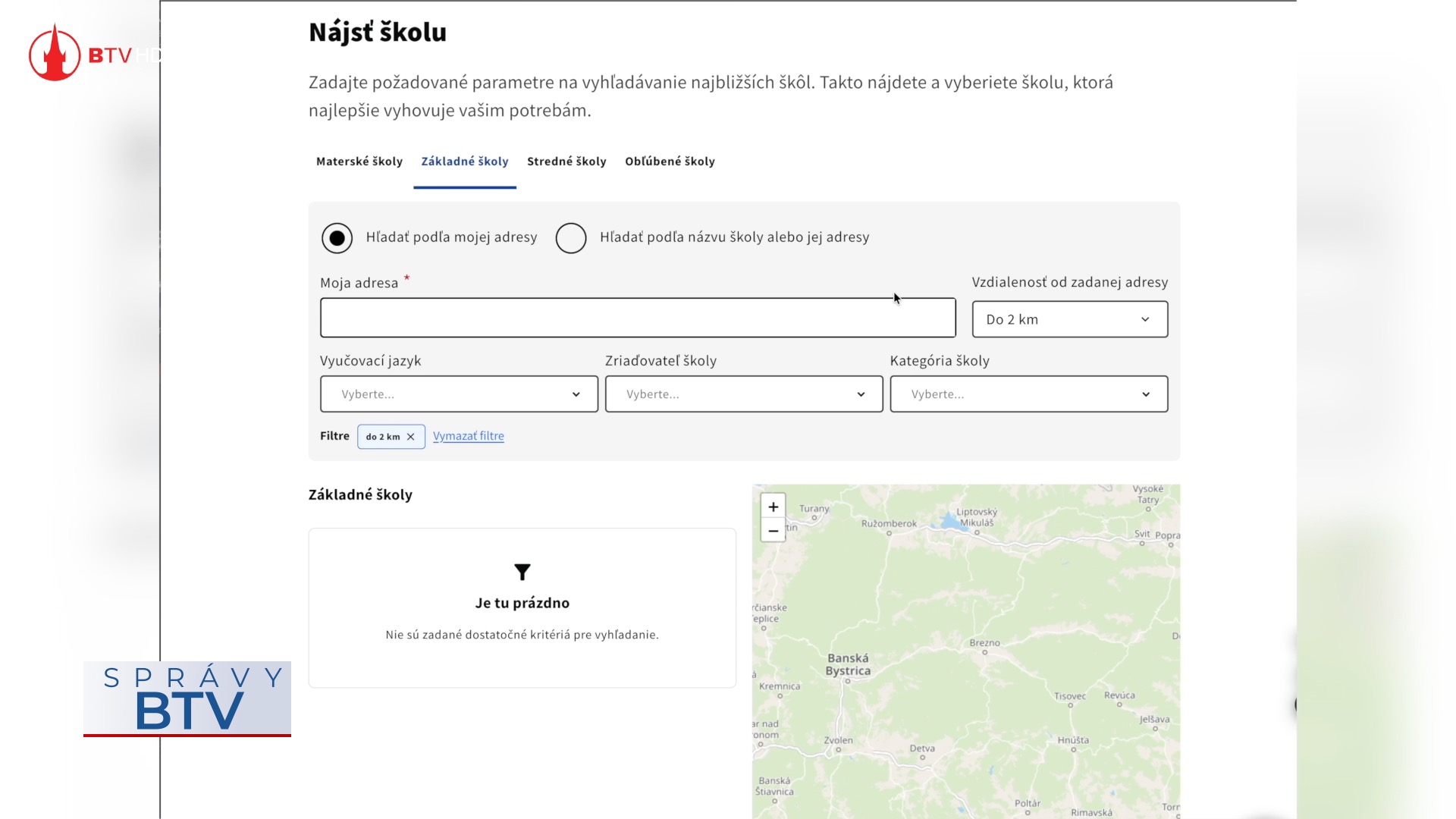
Task: Remove the 'do 2 km' filter chip
Action: [410, 437]
